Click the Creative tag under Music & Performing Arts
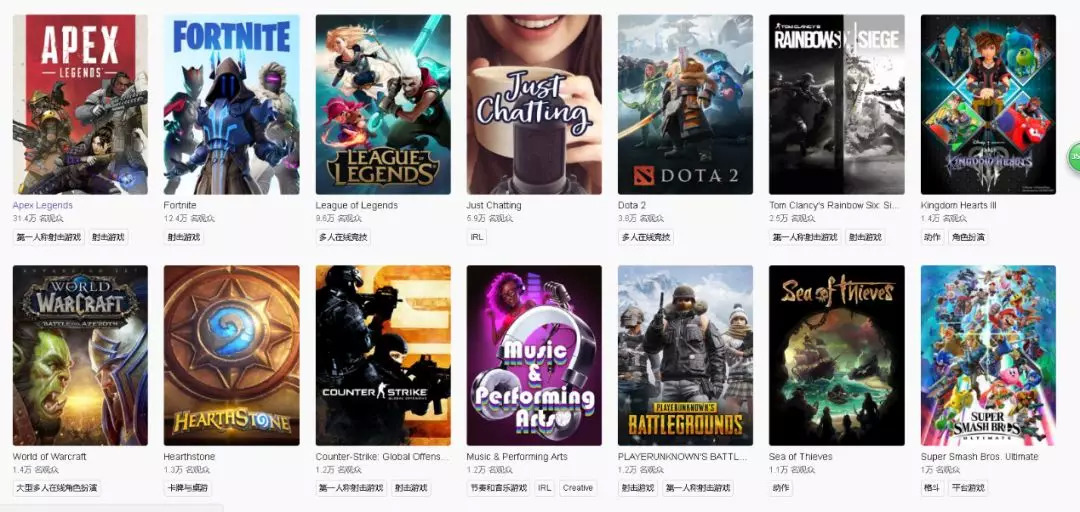 pyautogui.click(x=578, y=488)
